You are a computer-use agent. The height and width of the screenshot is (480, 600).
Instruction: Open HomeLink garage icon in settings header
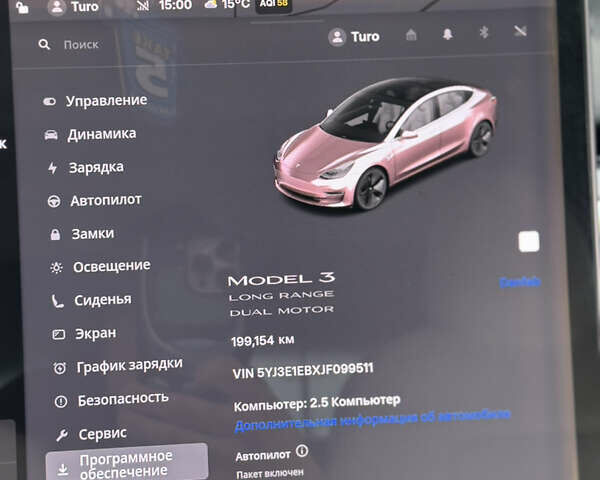[x=411, y=35]
